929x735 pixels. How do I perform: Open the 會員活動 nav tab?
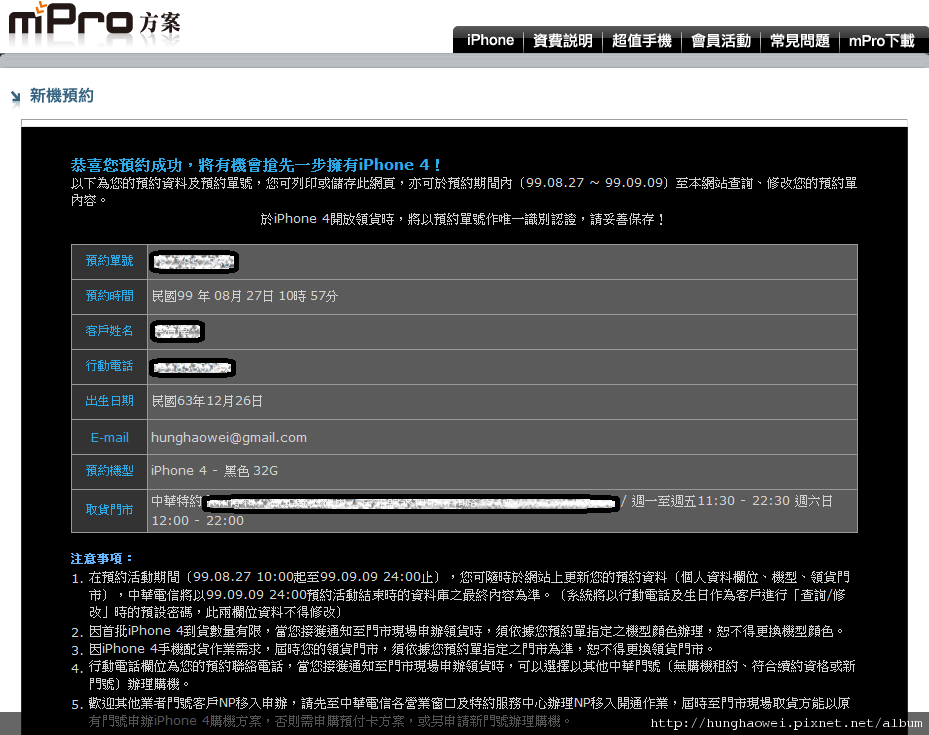(x=720, y=40)
